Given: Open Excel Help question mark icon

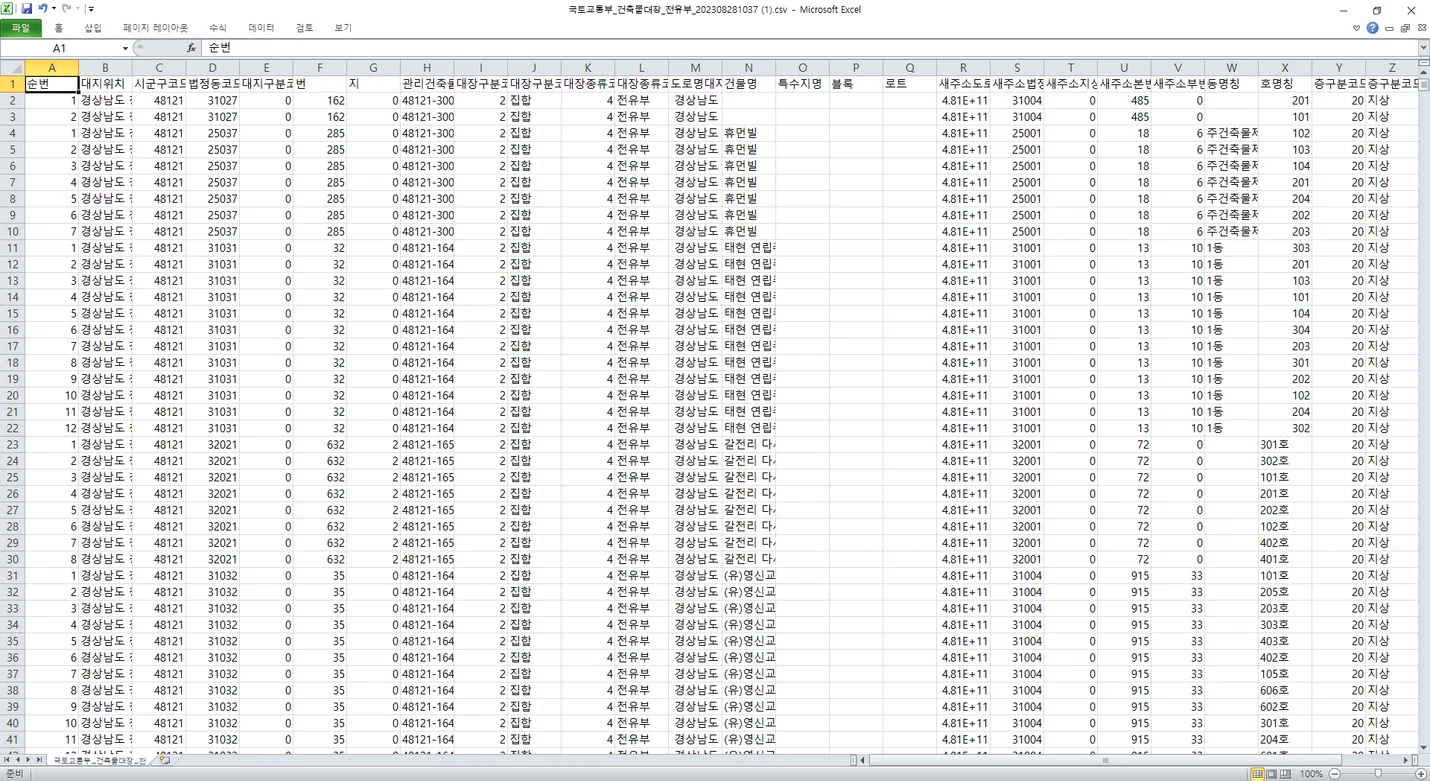Looking at the screenshot, I should click(x=1373, y=28).
